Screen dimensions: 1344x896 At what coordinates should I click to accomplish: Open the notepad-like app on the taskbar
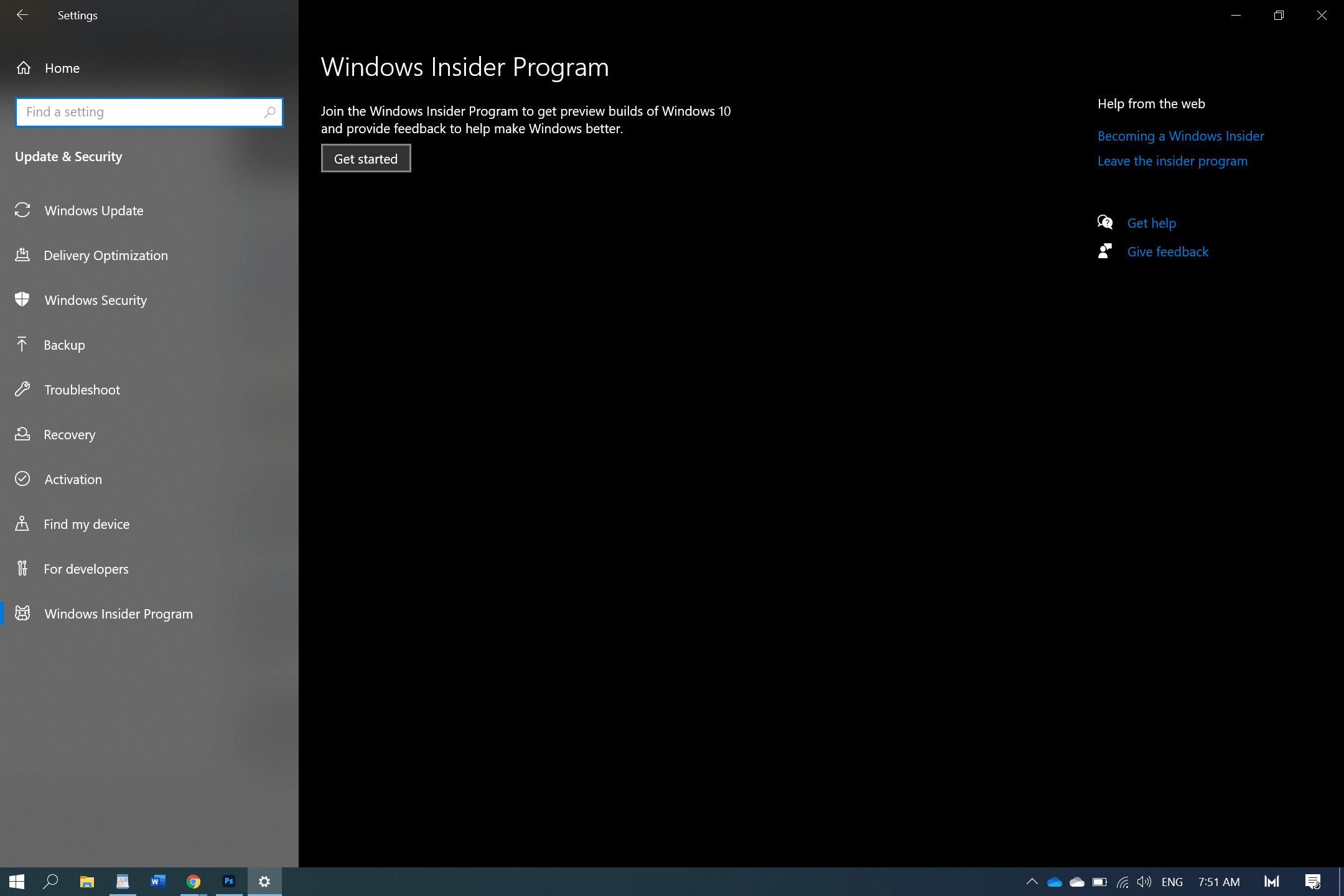(123, 882)
